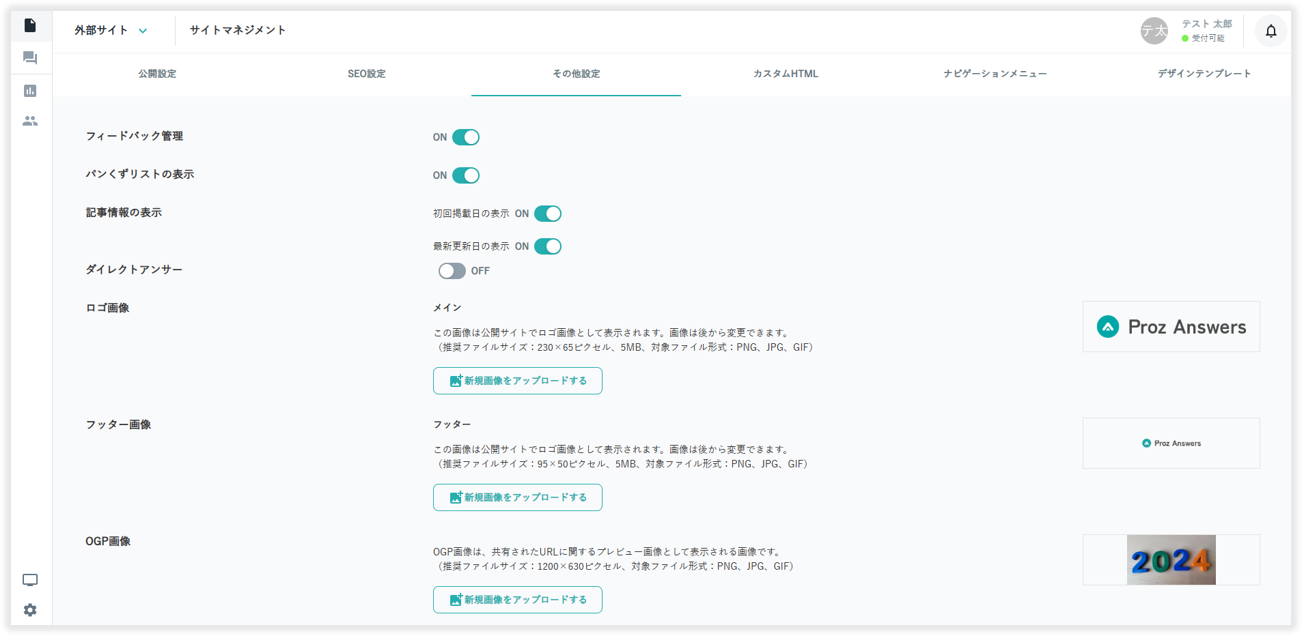This screenshot has height=636, width=1302.
Task: Open the ナビゲーションメニュー tab
Action: coord(995,74)
